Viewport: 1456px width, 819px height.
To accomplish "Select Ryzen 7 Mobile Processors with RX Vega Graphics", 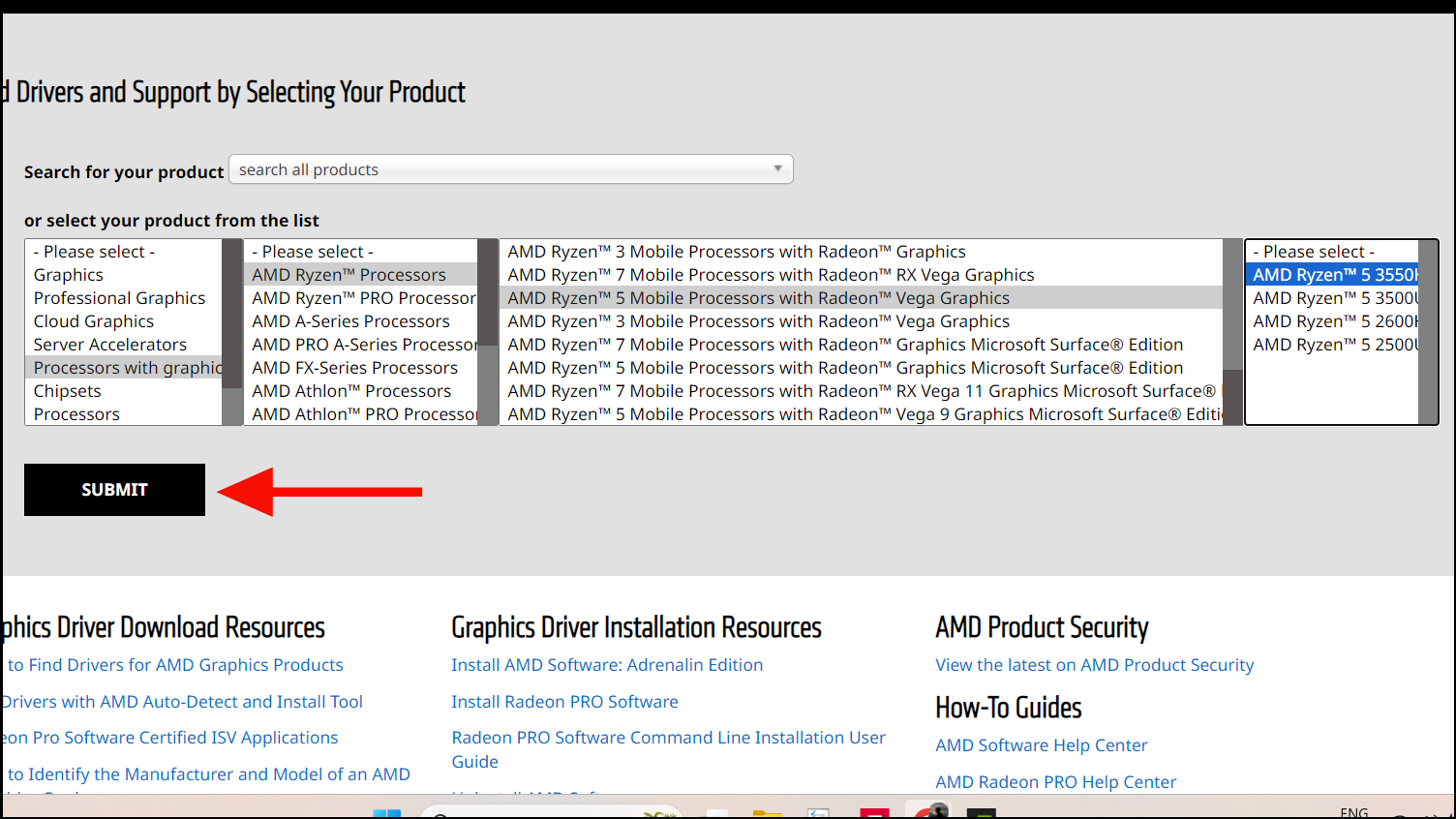I will coord(862,275).
